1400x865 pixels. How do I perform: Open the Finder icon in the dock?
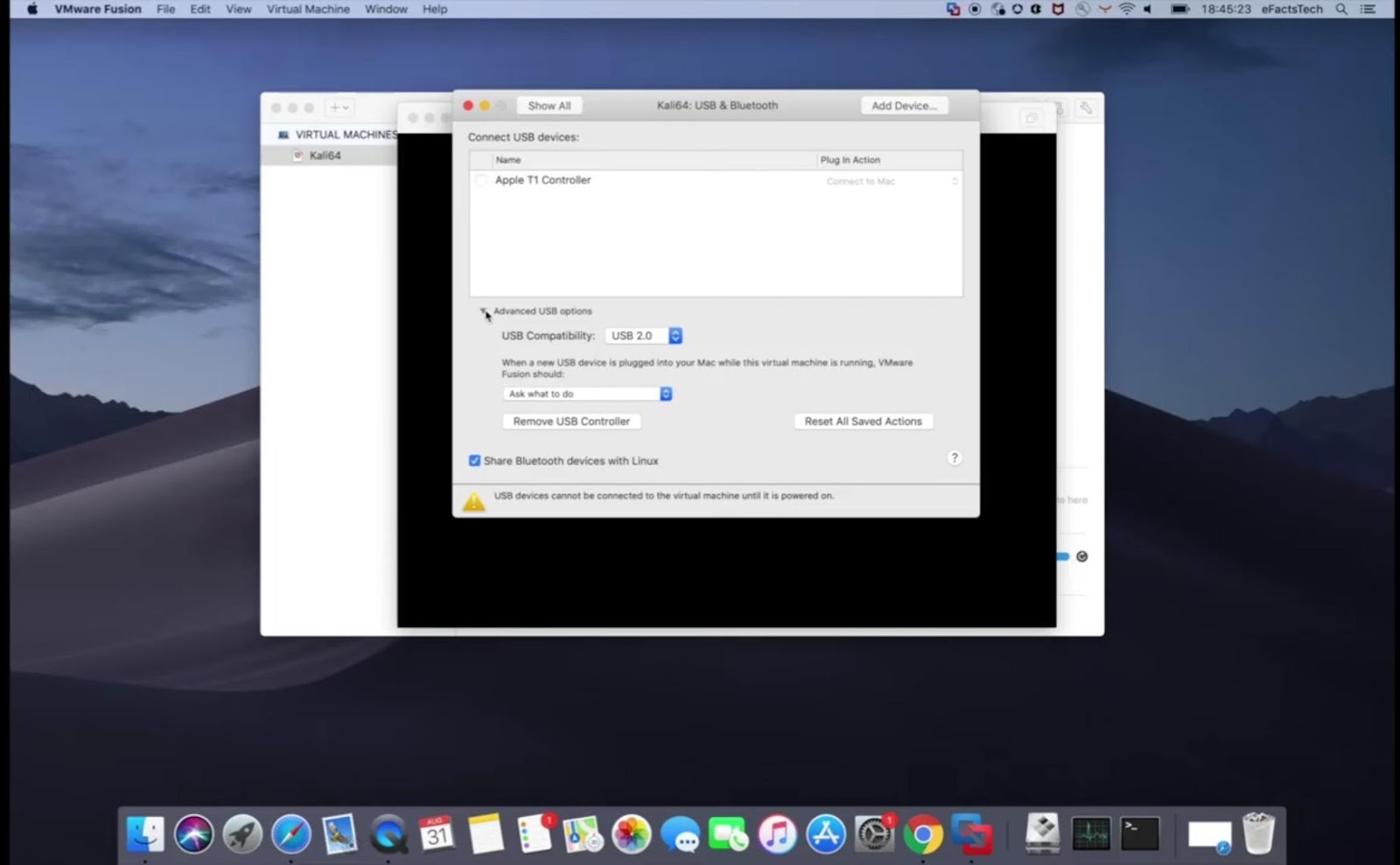coord(145,834)
